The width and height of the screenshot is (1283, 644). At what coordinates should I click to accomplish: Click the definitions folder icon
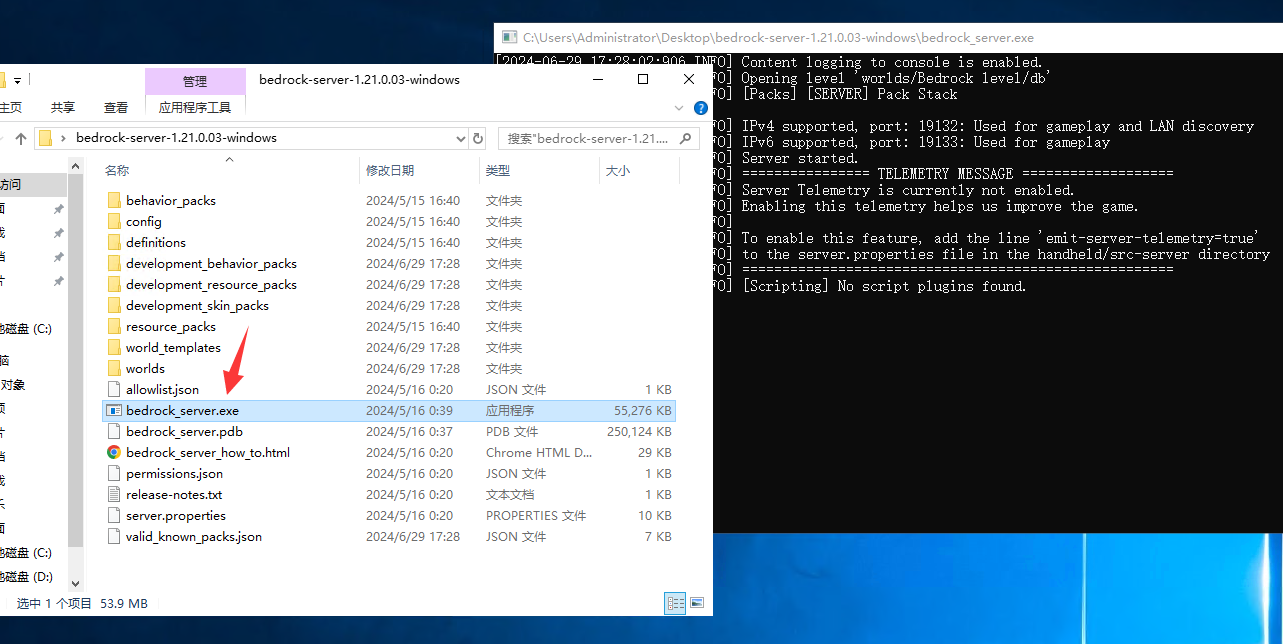click(x=114, y=242)
